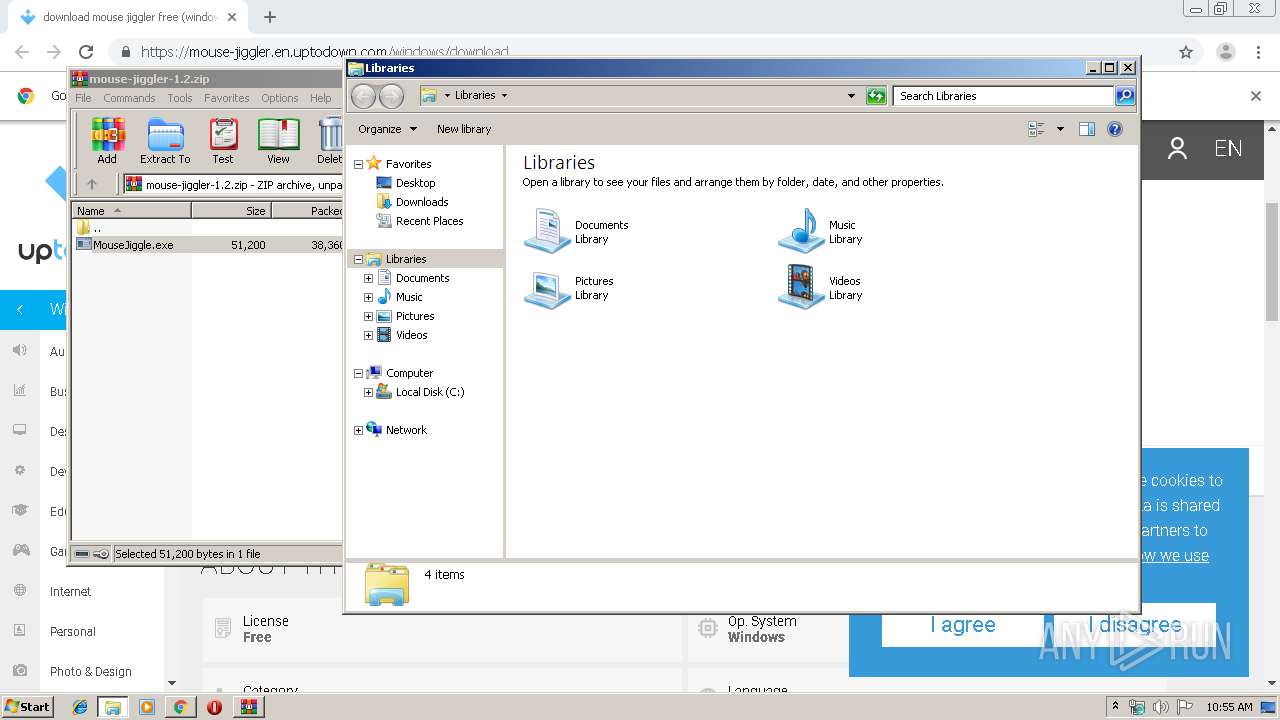This screenshot has width=1280, height=720.
Task: Click the Add icon in WinRAR toolbar
Action: point(107,140)
